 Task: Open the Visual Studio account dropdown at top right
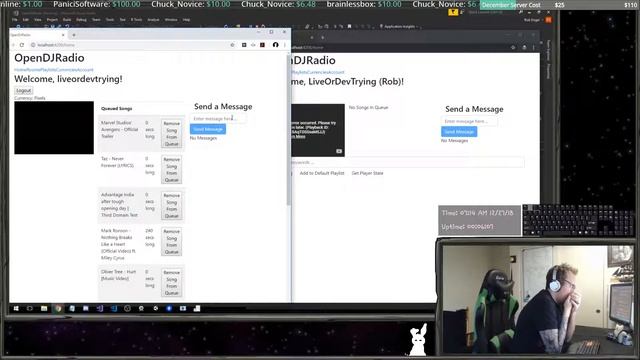532,20
